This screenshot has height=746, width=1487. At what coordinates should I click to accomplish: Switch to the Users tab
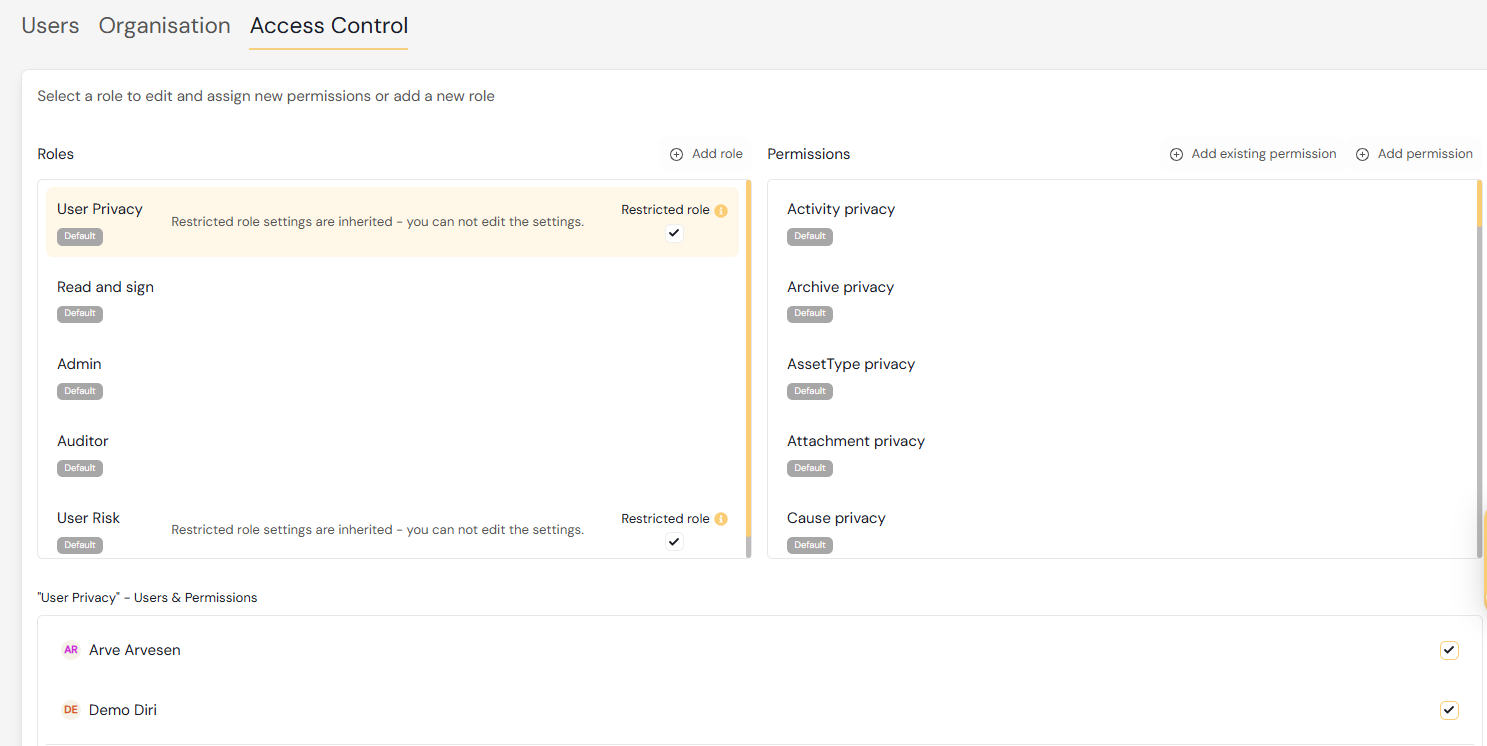pos(50,26)
